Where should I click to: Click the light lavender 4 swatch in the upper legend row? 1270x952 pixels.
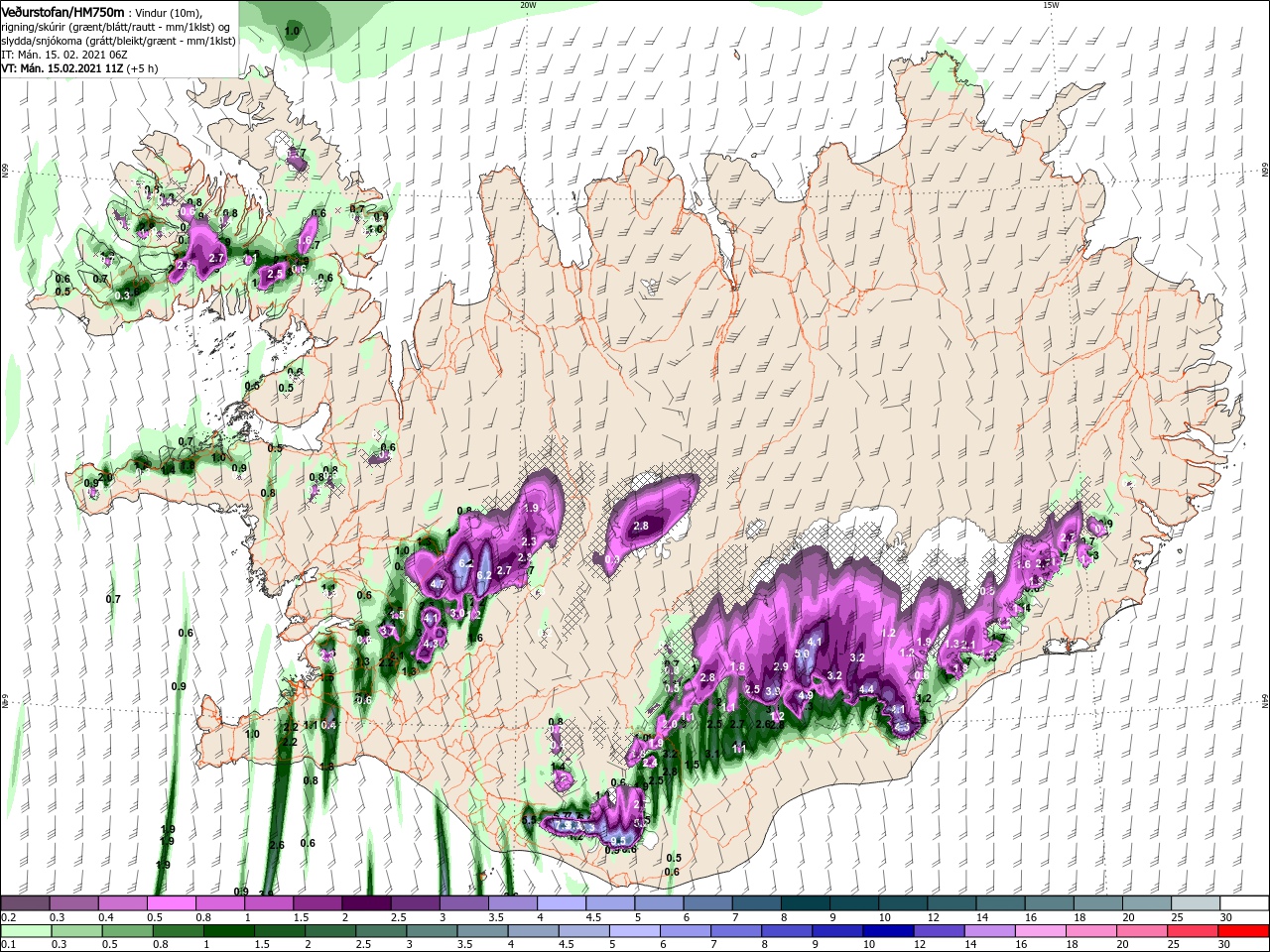pyautogui.click(x=562, y=903)
